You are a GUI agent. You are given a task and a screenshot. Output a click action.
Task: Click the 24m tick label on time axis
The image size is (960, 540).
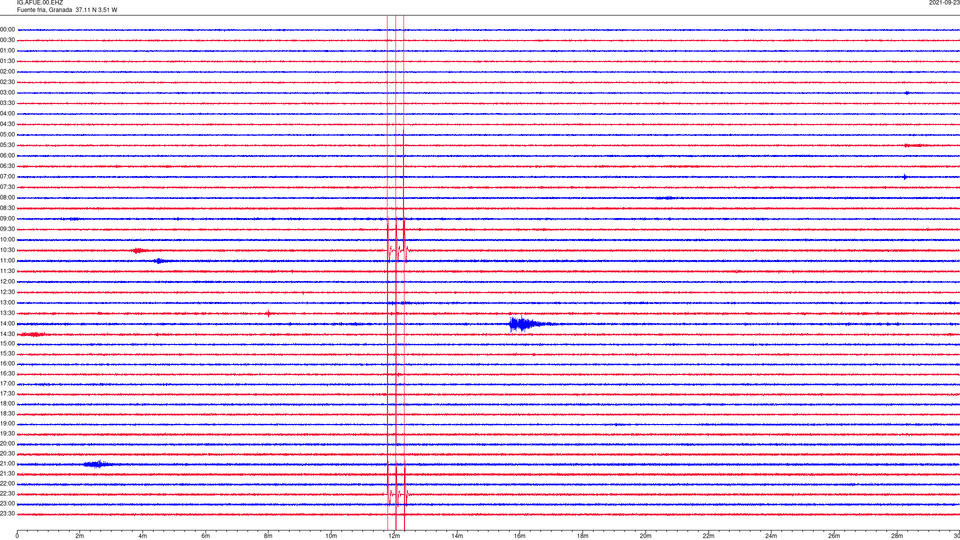point(771,536)
